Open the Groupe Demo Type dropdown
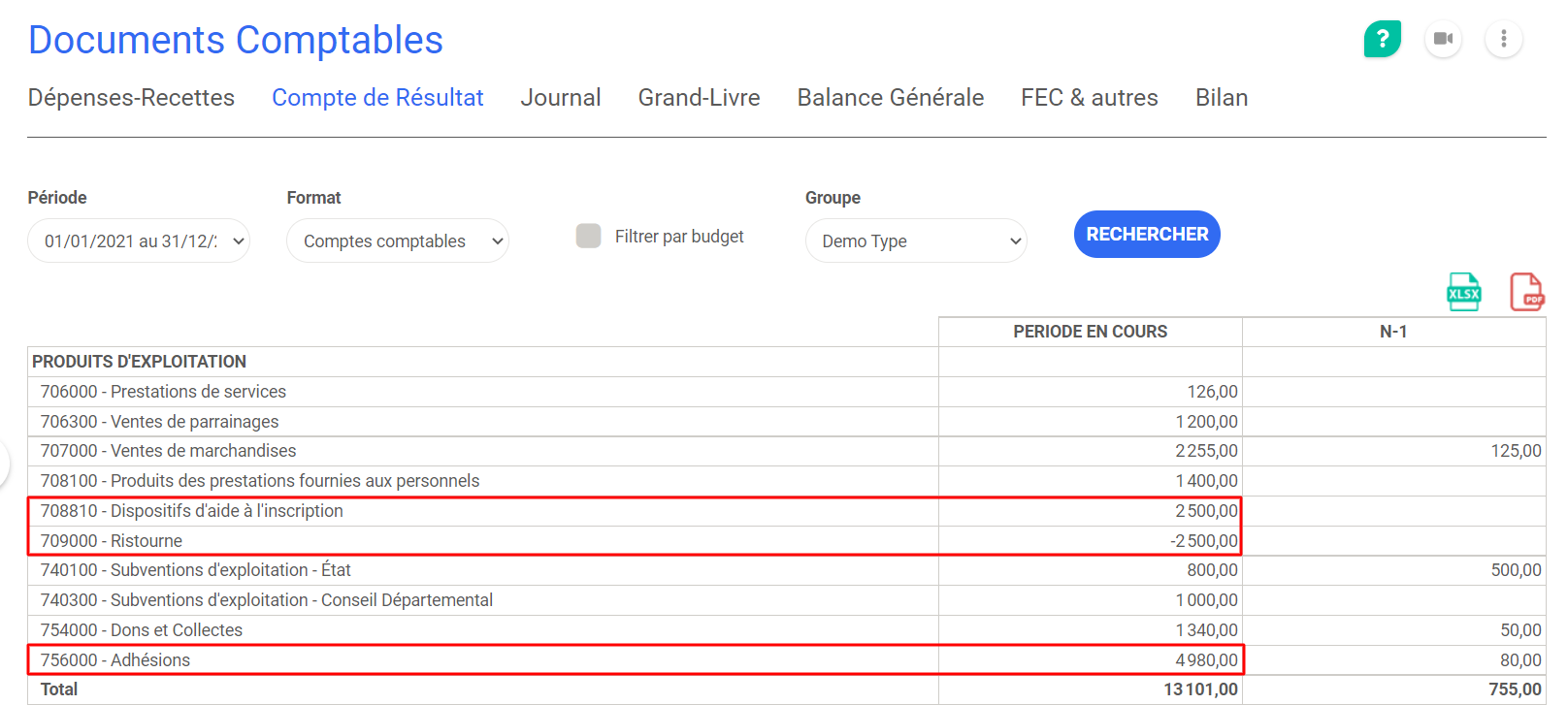The height and width of the screenshot is (705, 1568). 916,240
